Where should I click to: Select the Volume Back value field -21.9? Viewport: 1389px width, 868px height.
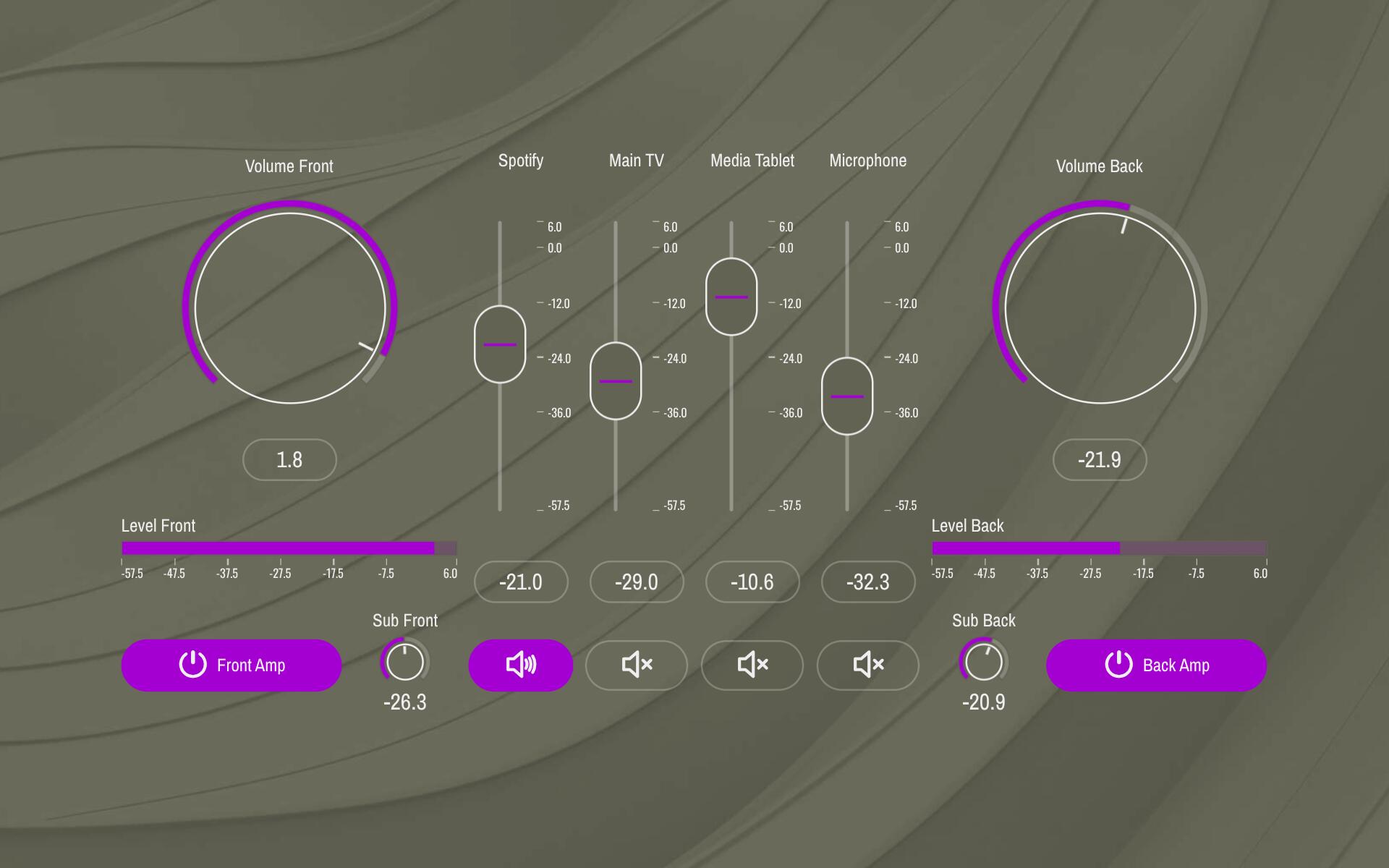1100,459
